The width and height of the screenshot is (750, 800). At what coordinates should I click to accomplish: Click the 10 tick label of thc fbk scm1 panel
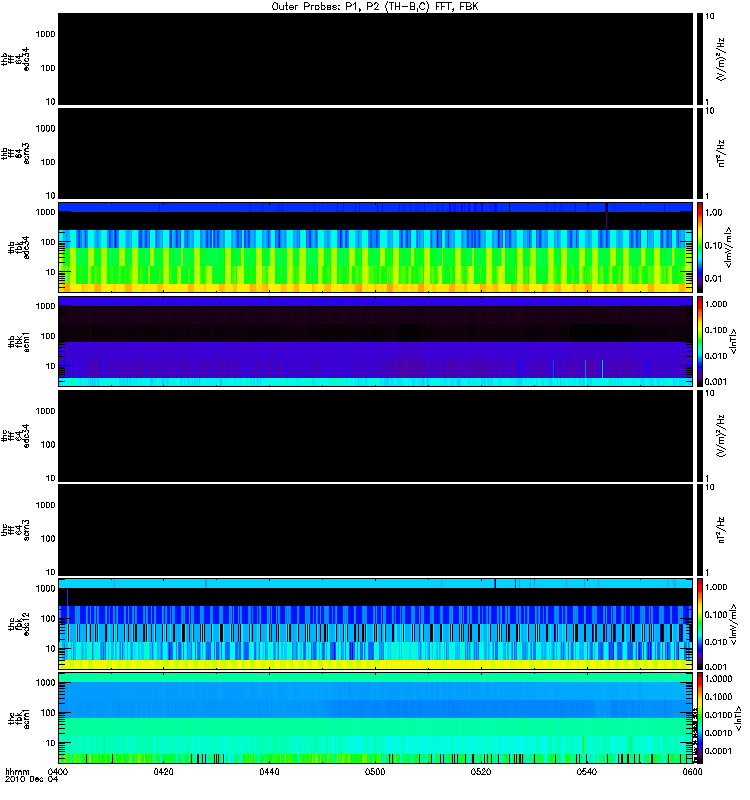click(51, 743)
